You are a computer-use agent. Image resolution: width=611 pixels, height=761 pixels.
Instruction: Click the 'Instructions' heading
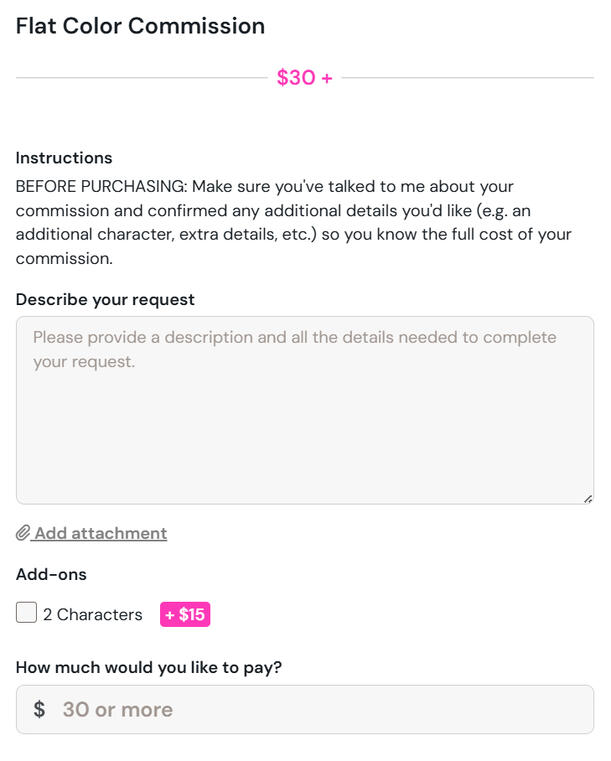point(64,158)
